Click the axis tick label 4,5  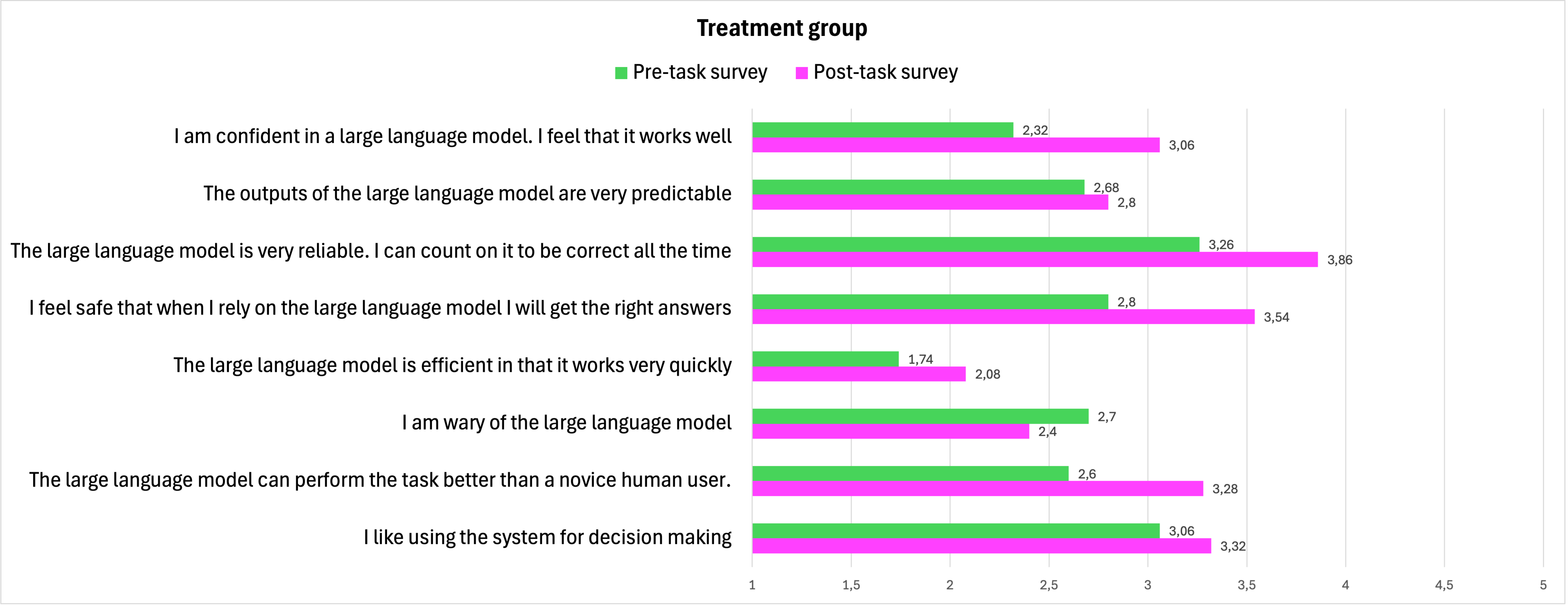pyautogui.click(x=1444, y=585)
